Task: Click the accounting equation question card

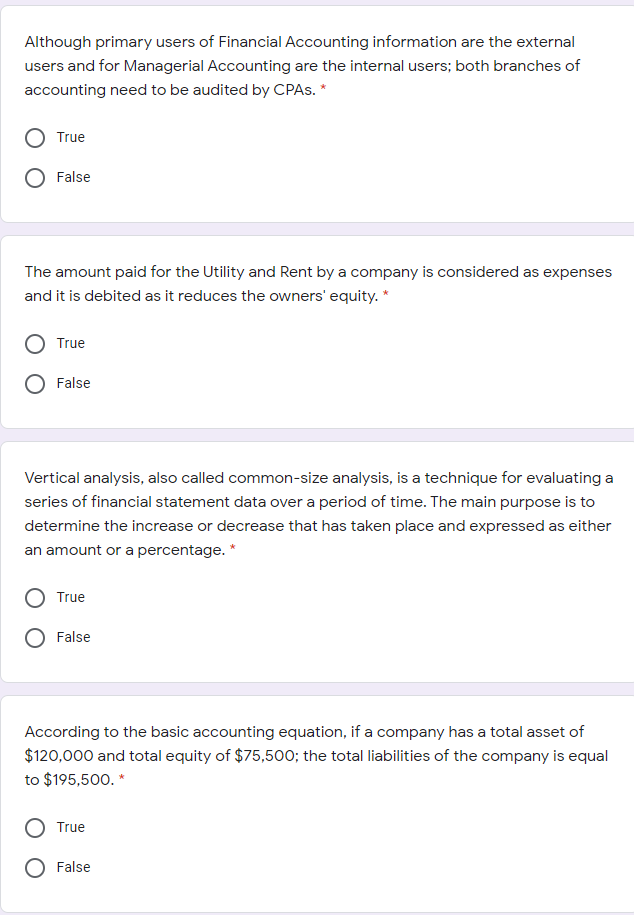Action: pyautogui.click(x=316, y=800)
